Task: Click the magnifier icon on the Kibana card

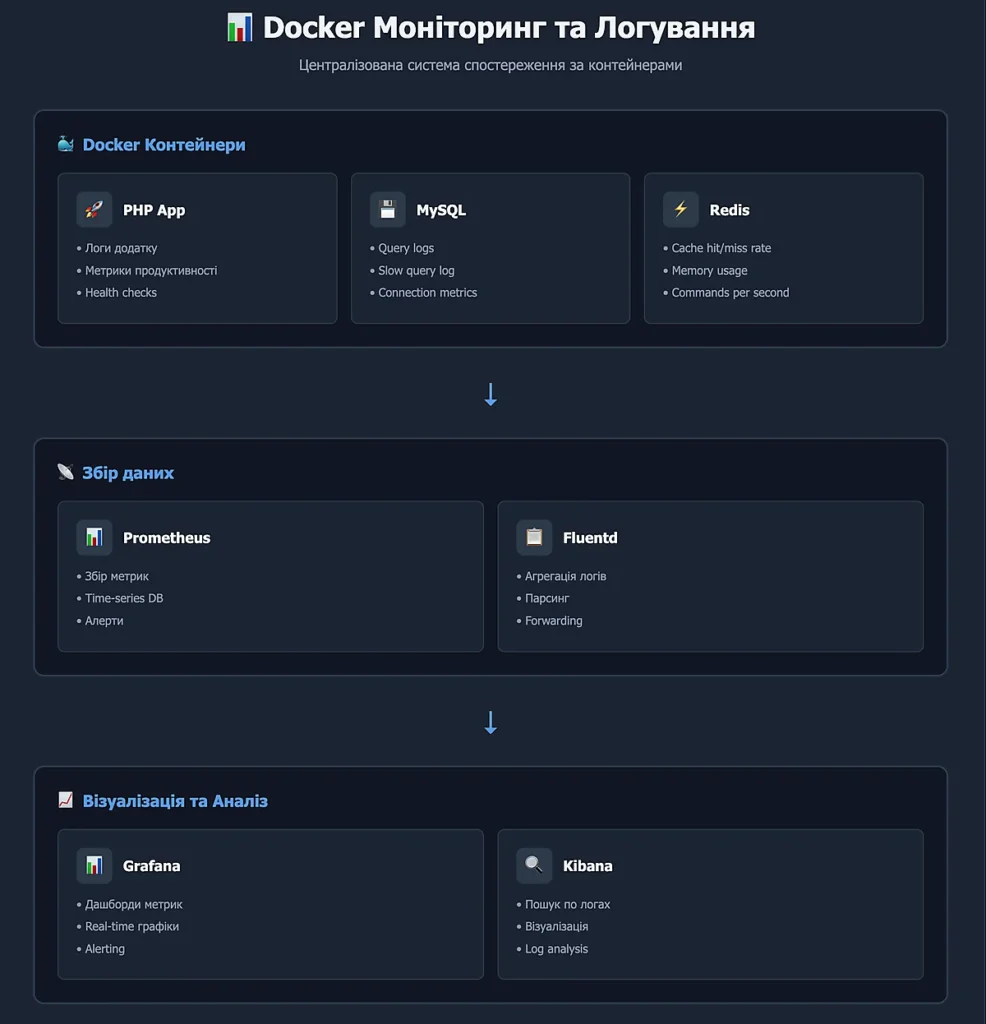Action: [534, 866]
